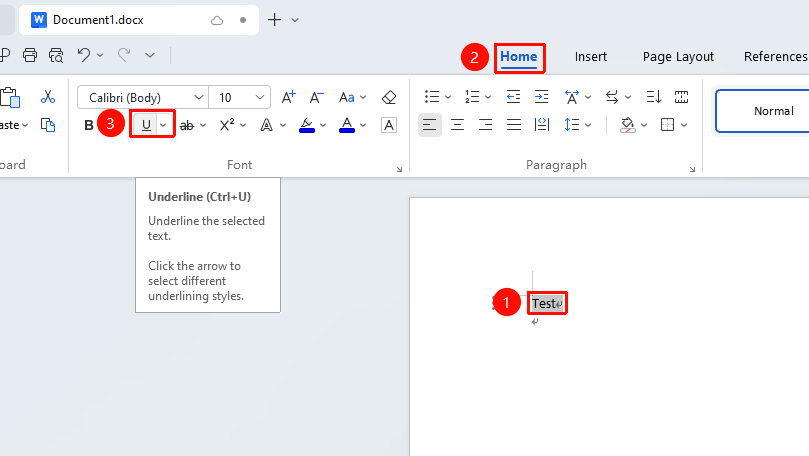
Task: Click the Sort icon in Paragraph group
Action: (x=654, y=96)
